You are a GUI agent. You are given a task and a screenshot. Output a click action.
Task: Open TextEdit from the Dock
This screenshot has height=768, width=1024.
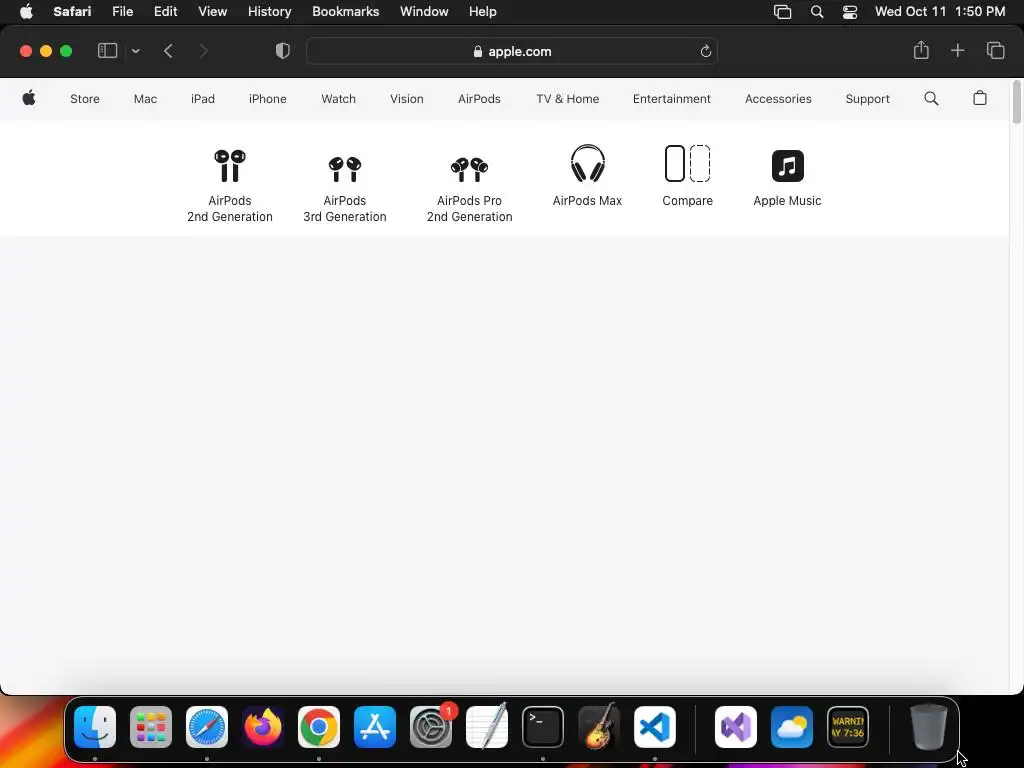(487, 727)
